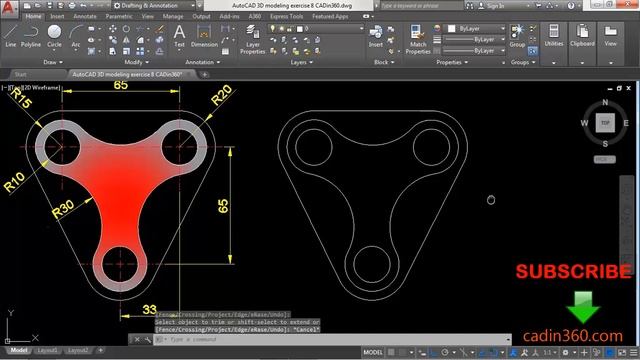Select the Polyline tool
The height and width of the screenshot is (360, 640).
coord(31,36)
